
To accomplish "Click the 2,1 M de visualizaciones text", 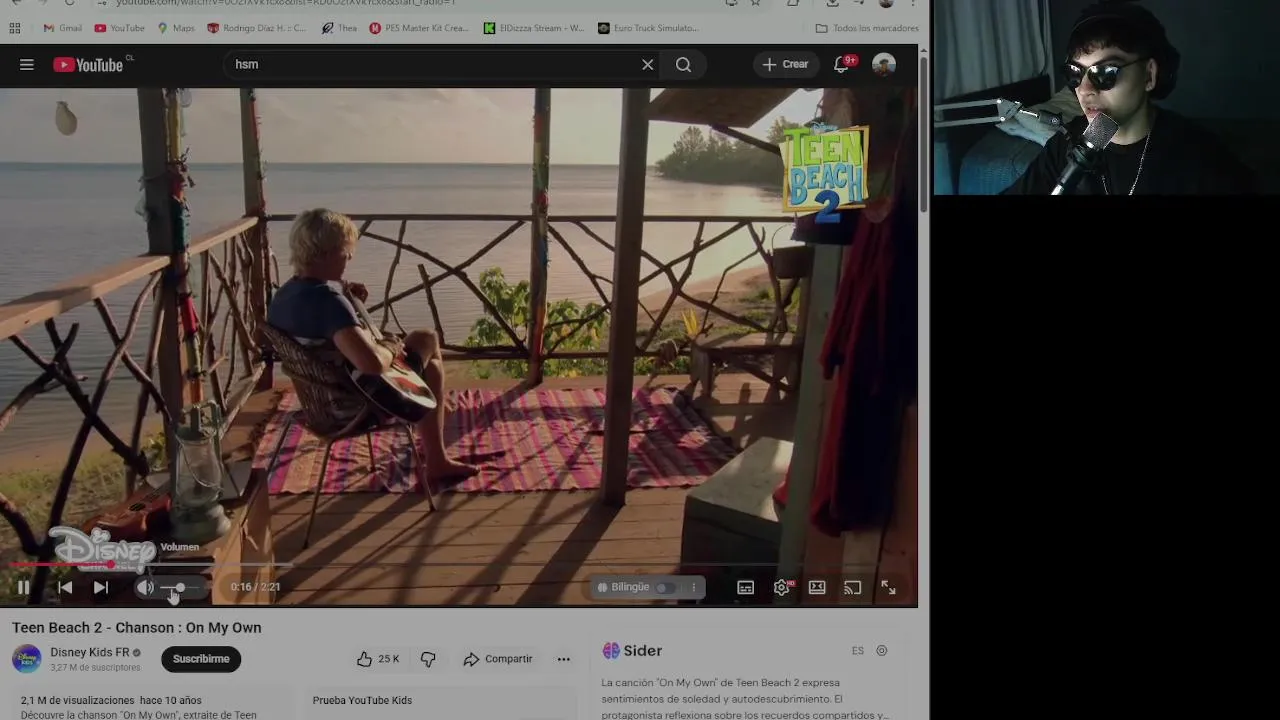I will pos(77,700).
